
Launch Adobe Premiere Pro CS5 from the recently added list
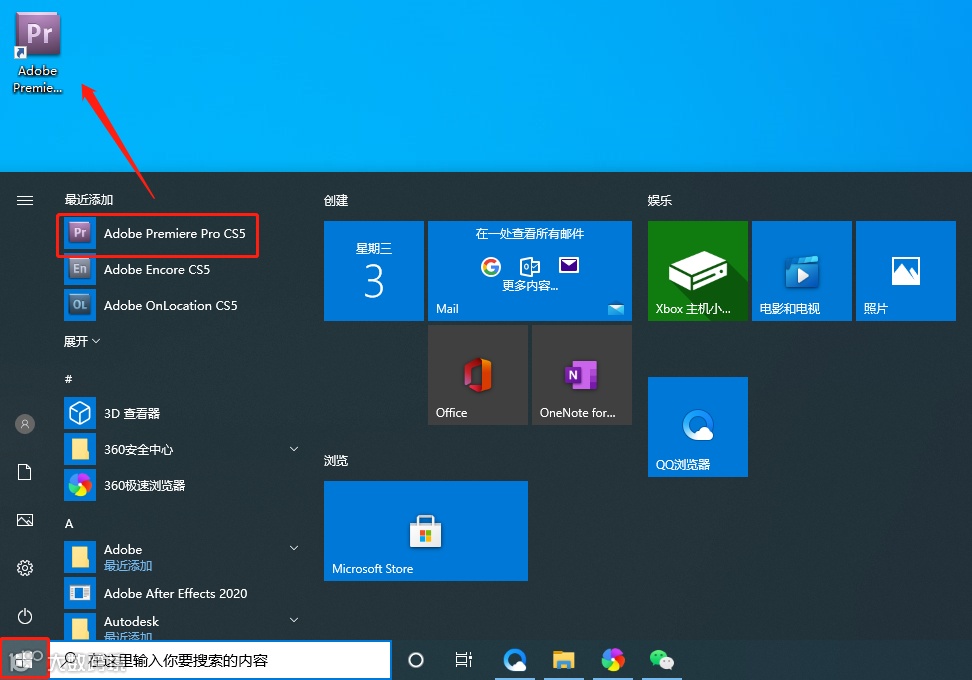pos(157,234)
